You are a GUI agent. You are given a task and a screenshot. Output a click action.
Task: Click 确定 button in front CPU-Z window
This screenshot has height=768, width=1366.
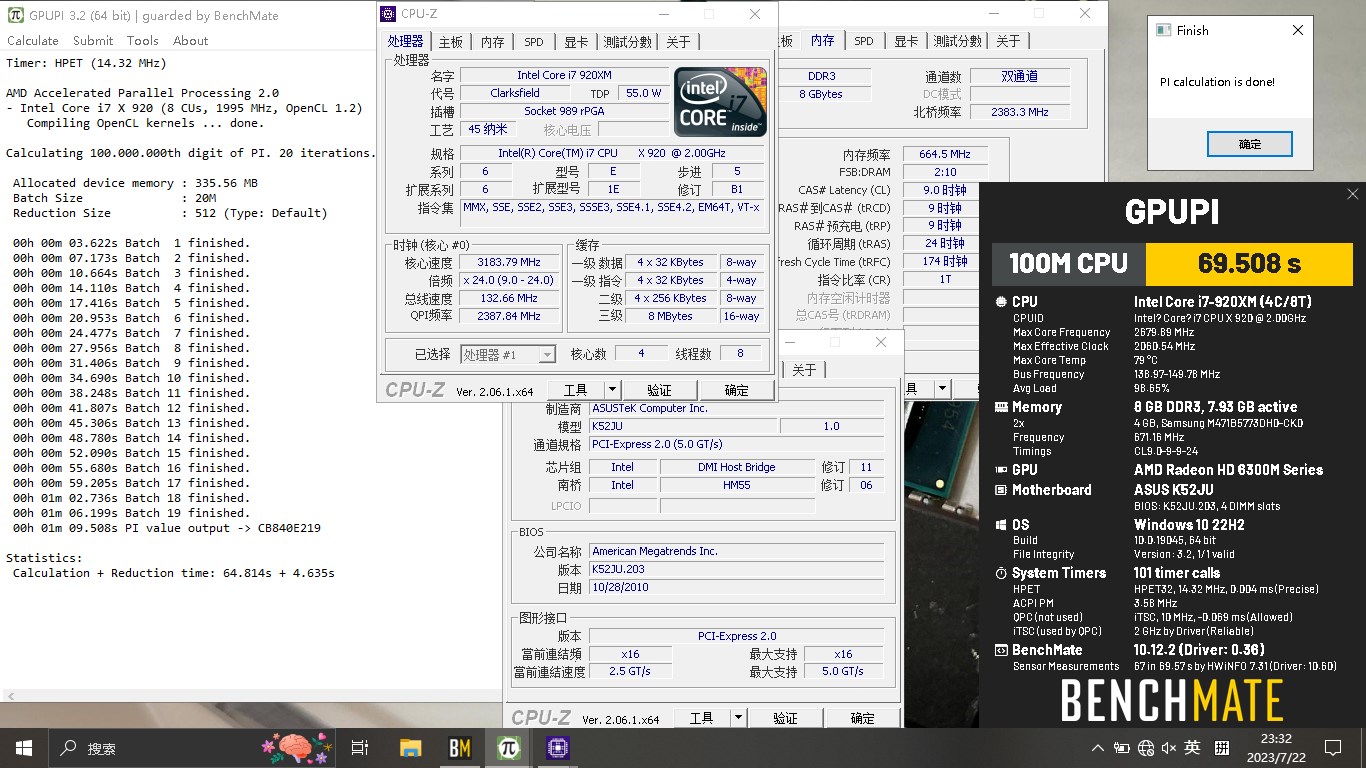[737, 390]
